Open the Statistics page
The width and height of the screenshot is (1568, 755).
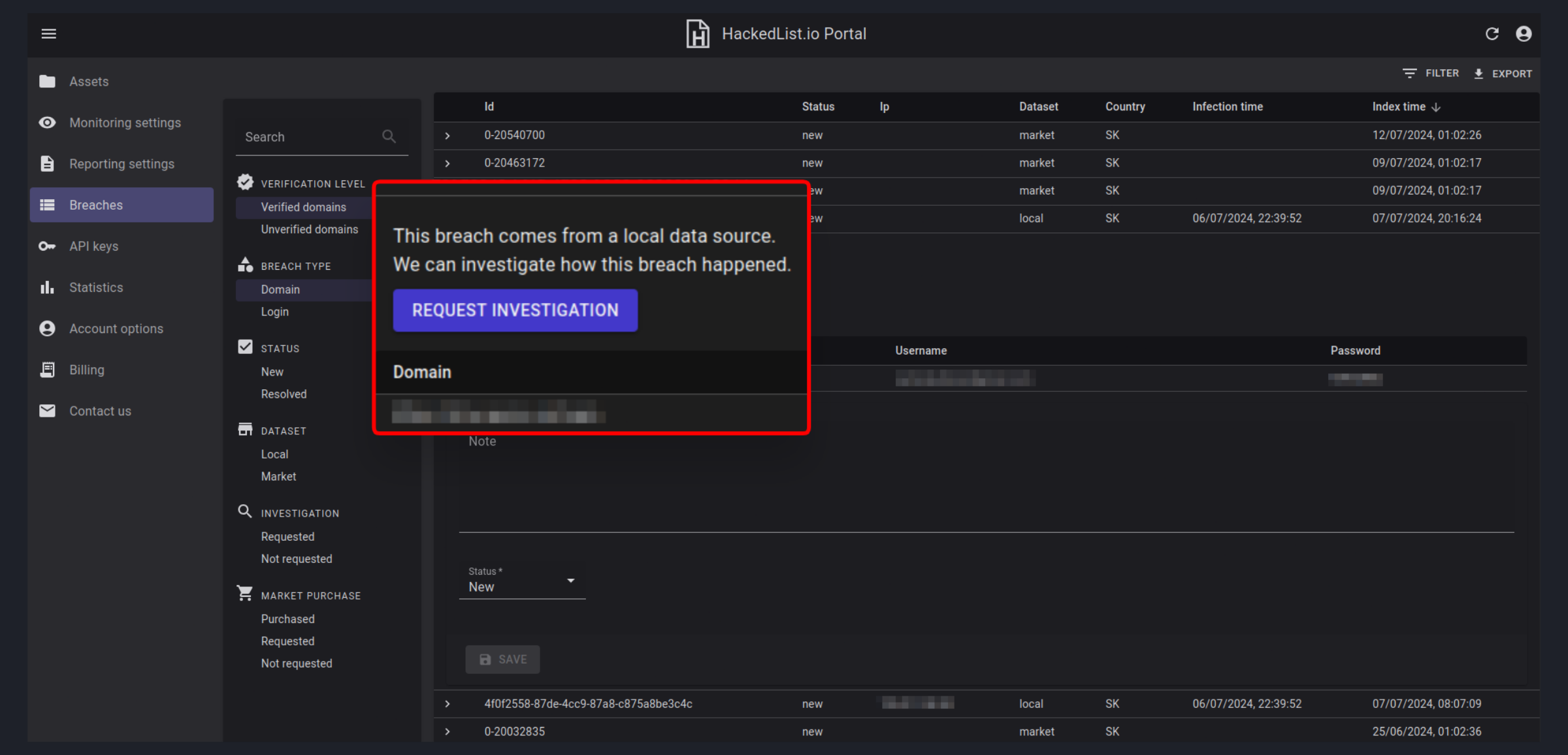[96, 287]
